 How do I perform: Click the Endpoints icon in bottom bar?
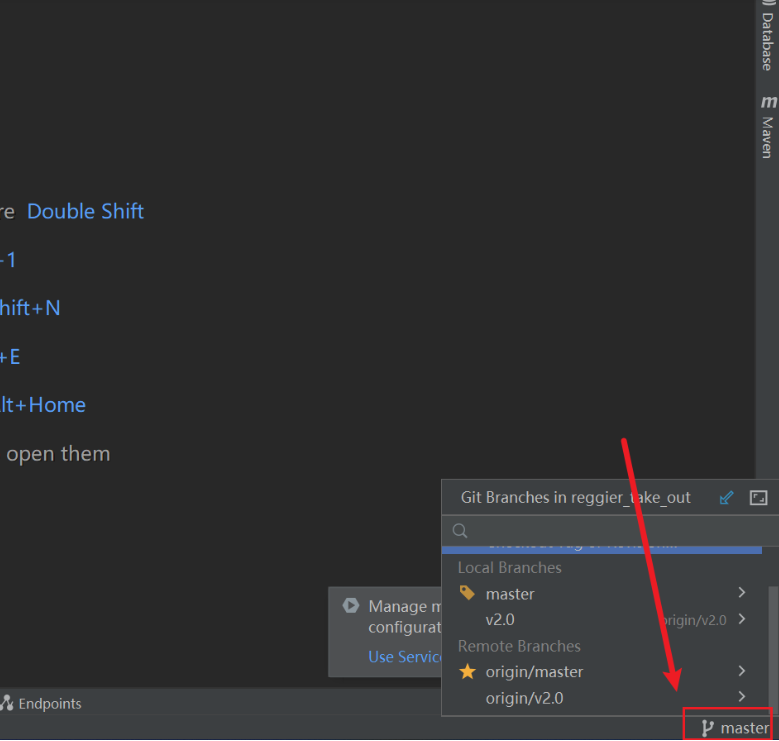pos(6,703)
